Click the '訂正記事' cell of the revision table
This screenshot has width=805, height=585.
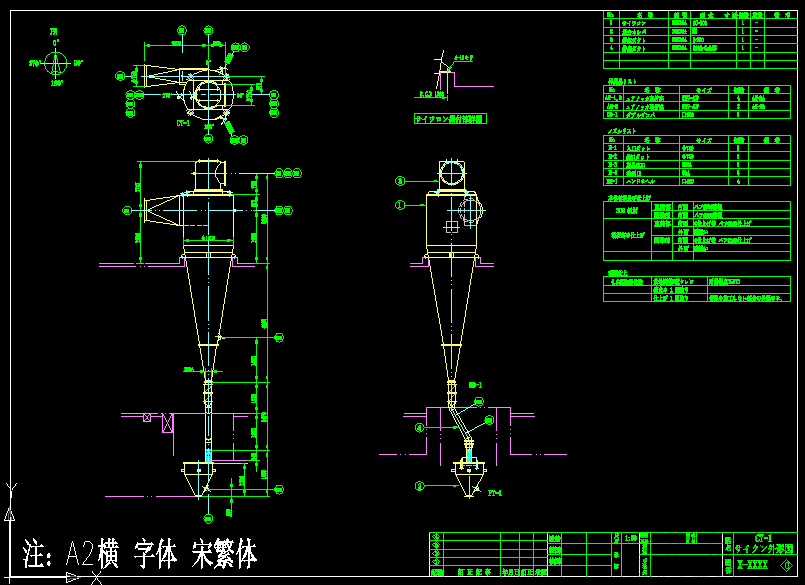coord(474,572)
